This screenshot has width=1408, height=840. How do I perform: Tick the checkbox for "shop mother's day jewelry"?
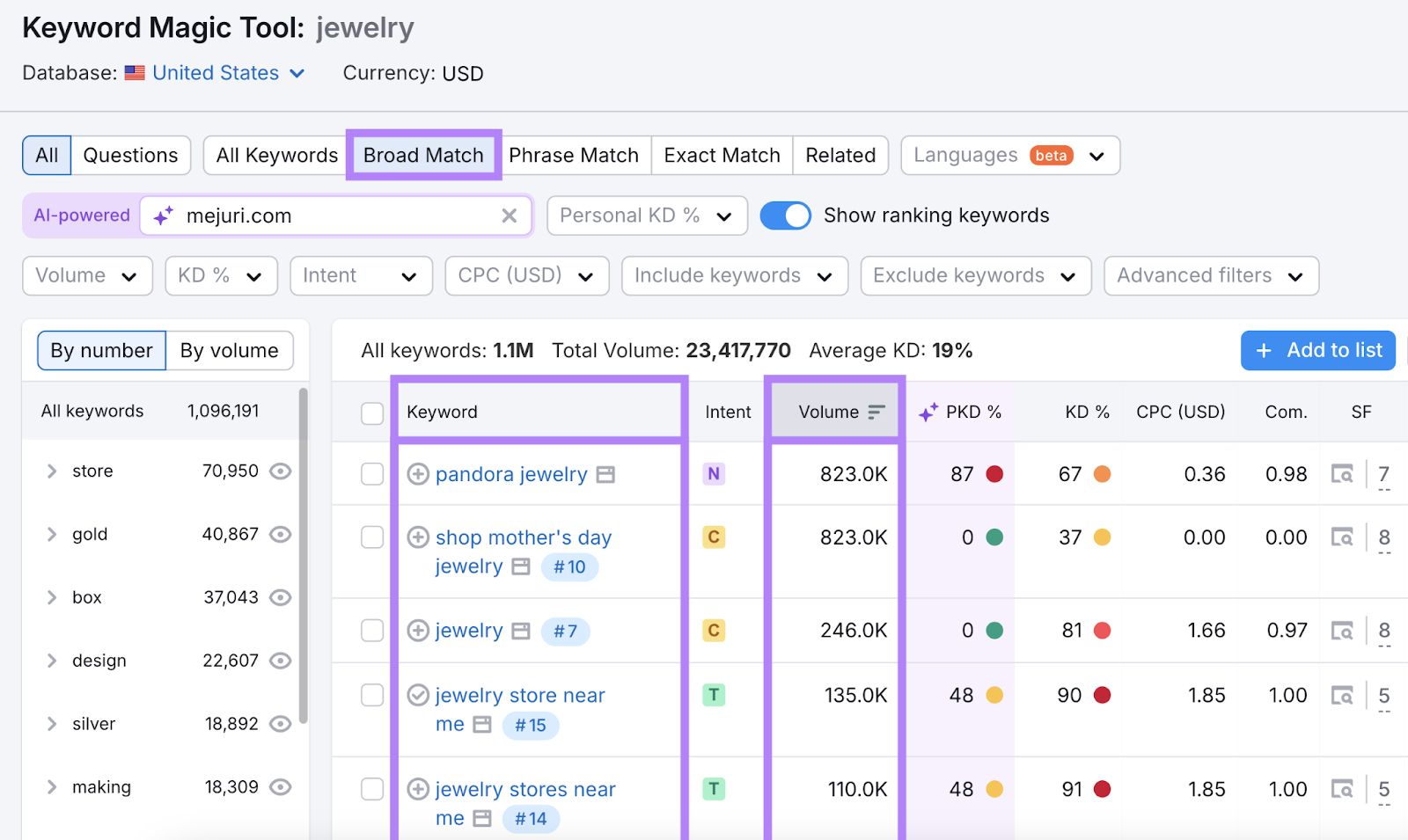coord(371,537)
